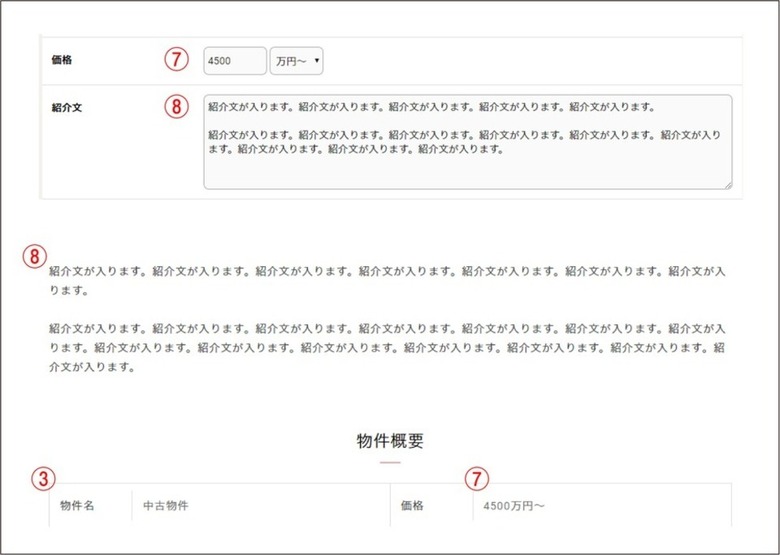Click first preview paragraph of 紹介文
This screenshot has height=555, width=780.
click(387, 281)
